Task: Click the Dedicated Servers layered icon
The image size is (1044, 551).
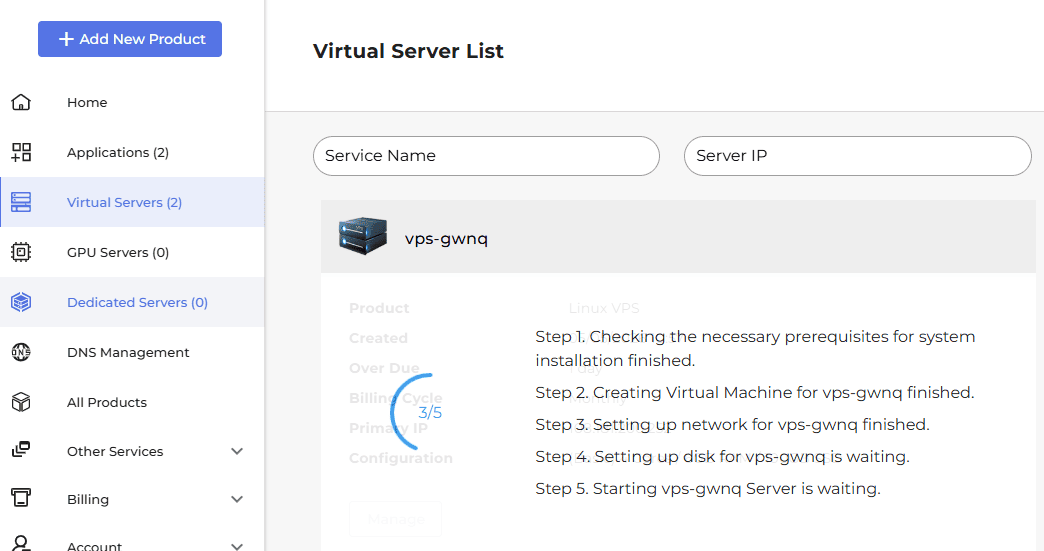Action: 21,302
